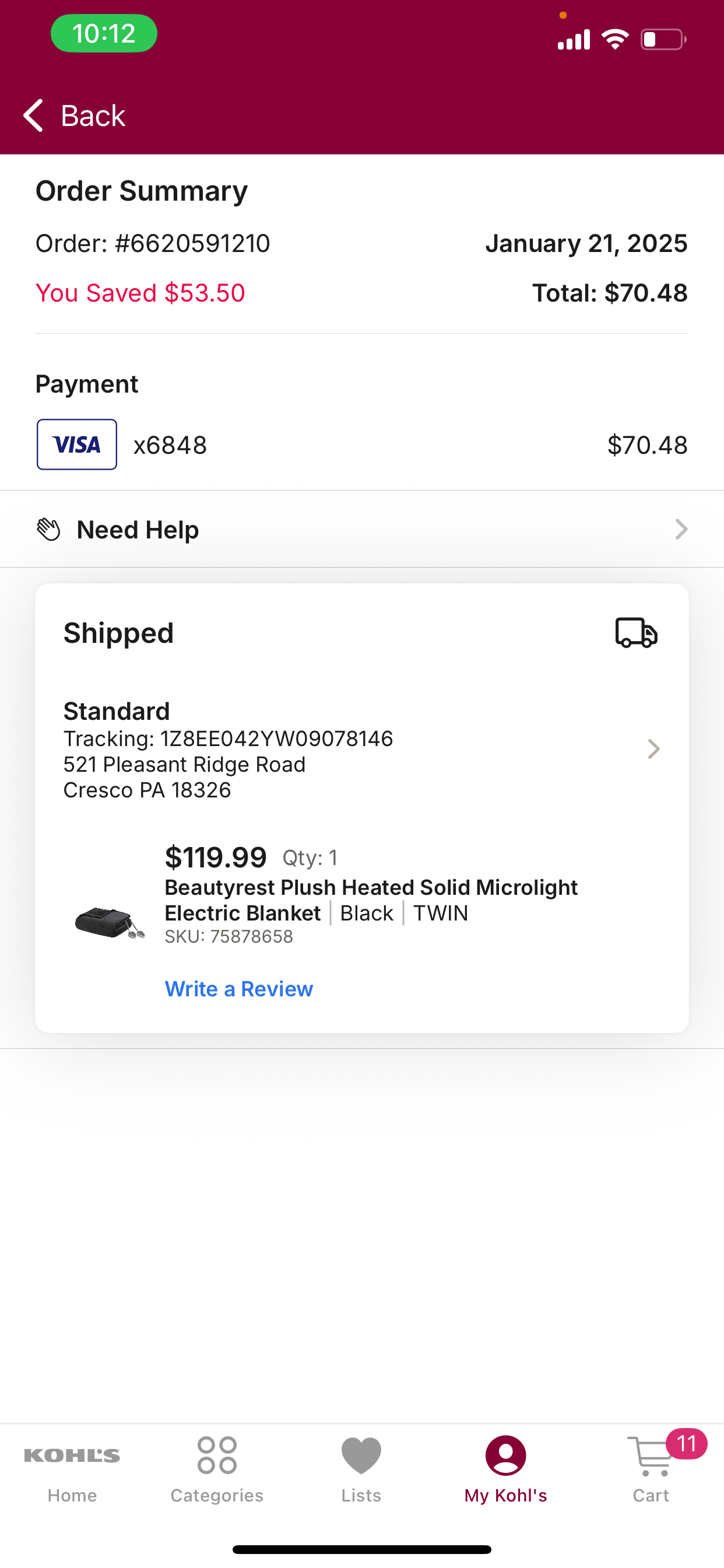The height and width of the screenshot is (1568, 724).
Task: Tap the back arrow chevron icon
Action: [33, 115]
